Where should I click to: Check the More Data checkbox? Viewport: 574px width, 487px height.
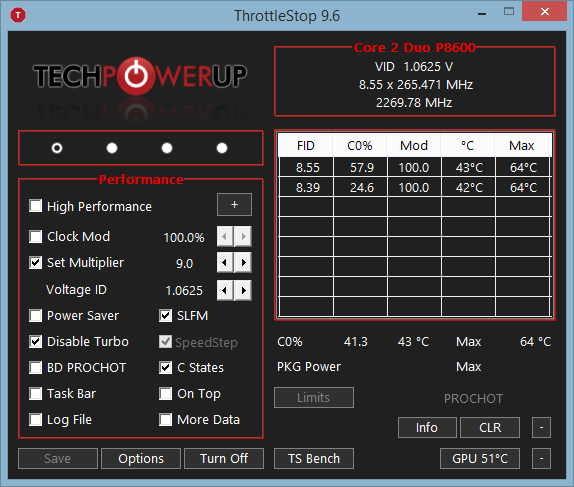165,419
